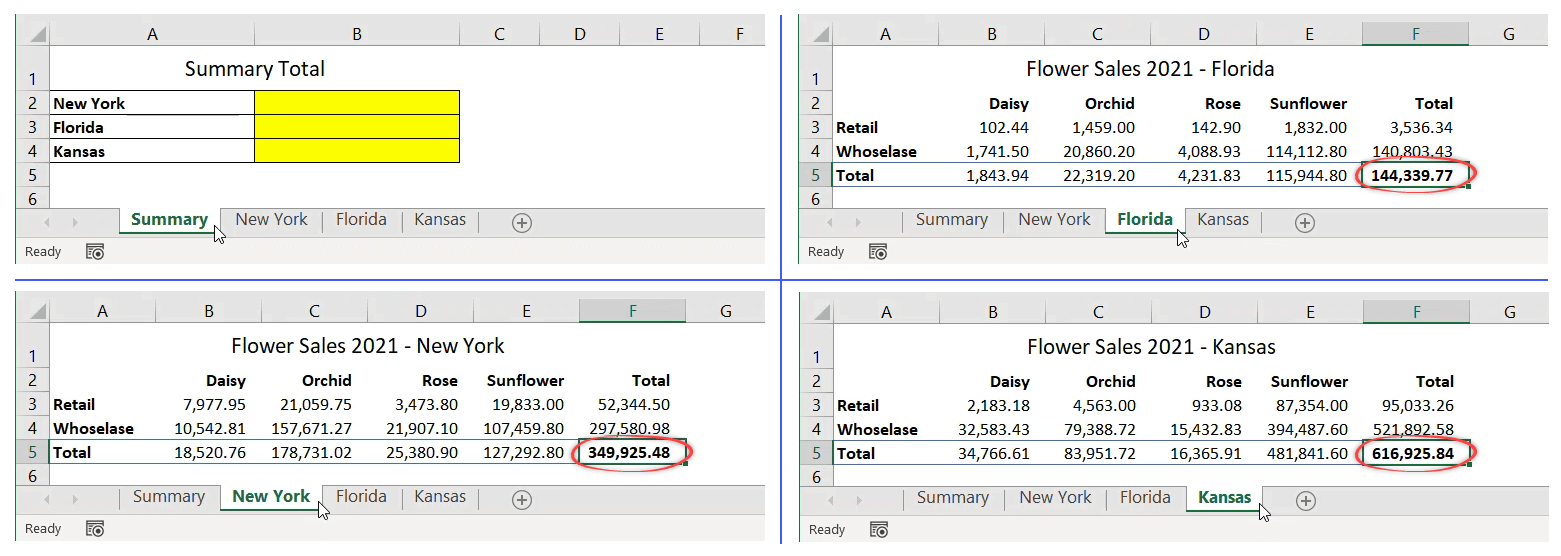Select yellow cell beside New York in Summary

357,103
